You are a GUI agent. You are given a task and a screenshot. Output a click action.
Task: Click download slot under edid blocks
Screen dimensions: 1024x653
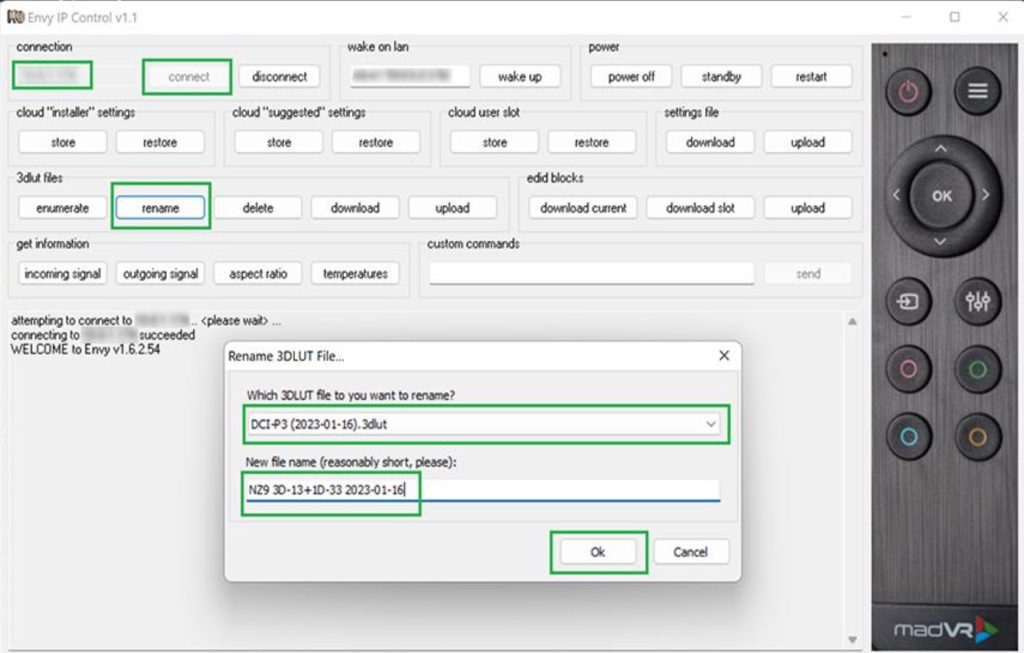click(x=700, y=208)
